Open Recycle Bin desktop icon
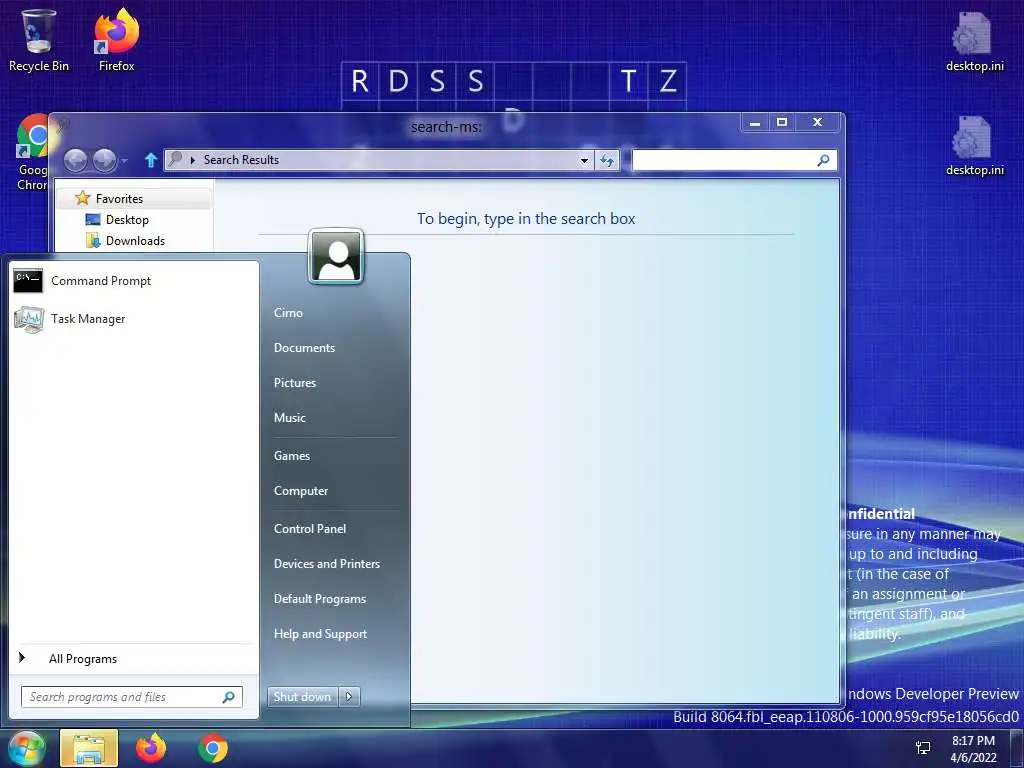This screenshot has width=1024, height=768. coord(39,40)
